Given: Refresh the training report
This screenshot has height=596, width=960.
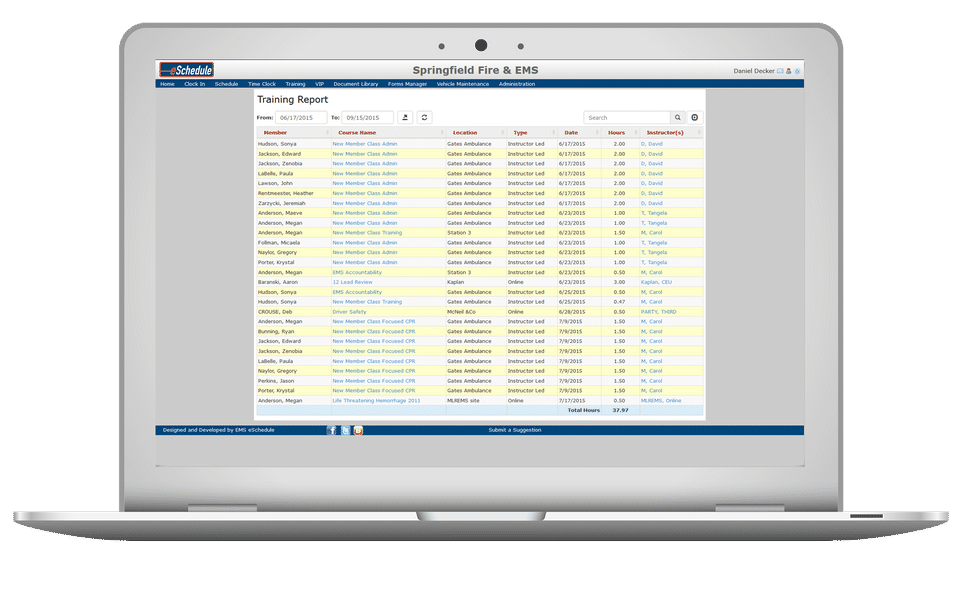Looking at the screenshot, I should [x=424, y=118].
